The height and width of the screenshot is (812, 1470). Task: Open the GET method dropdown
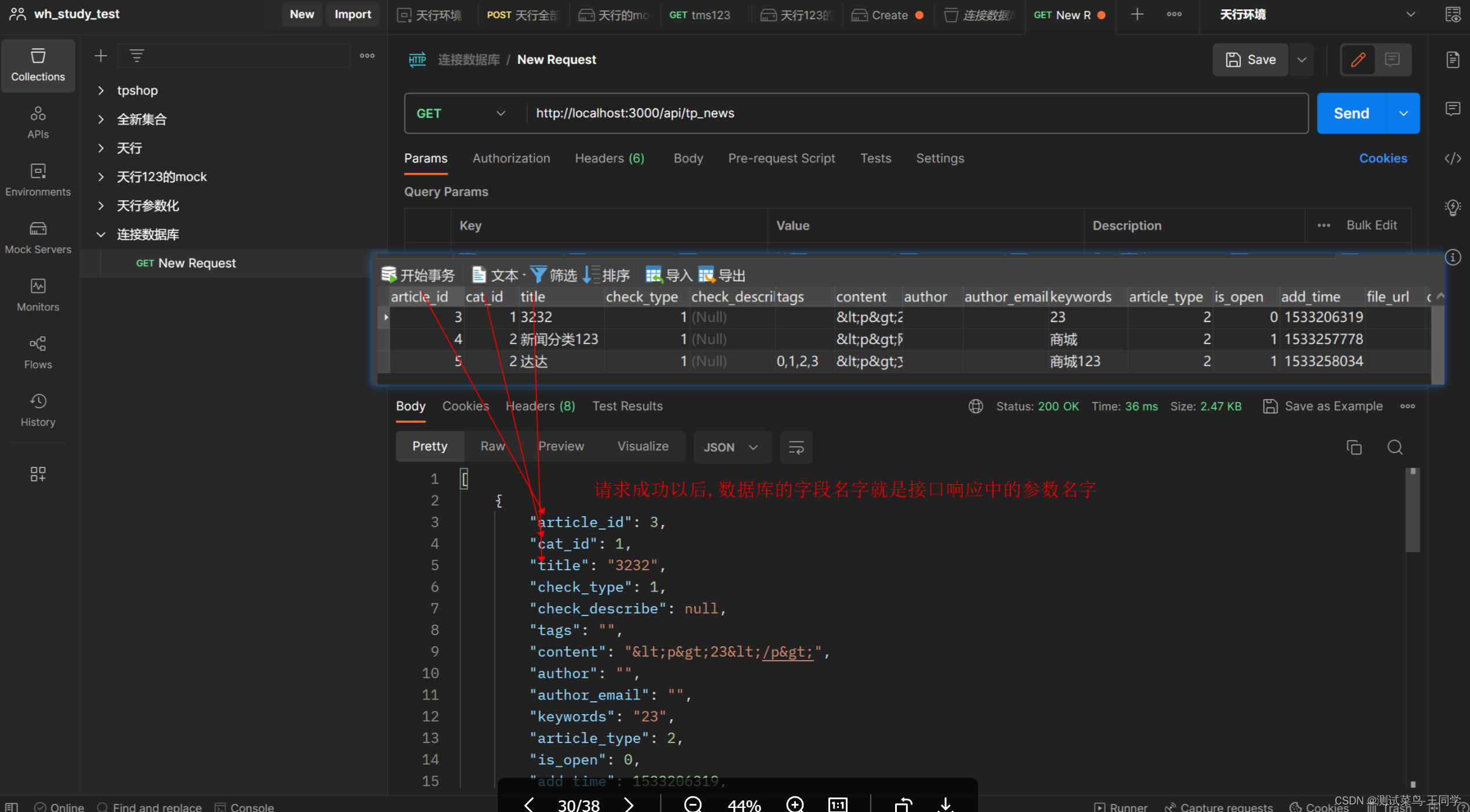coord(462,113)
